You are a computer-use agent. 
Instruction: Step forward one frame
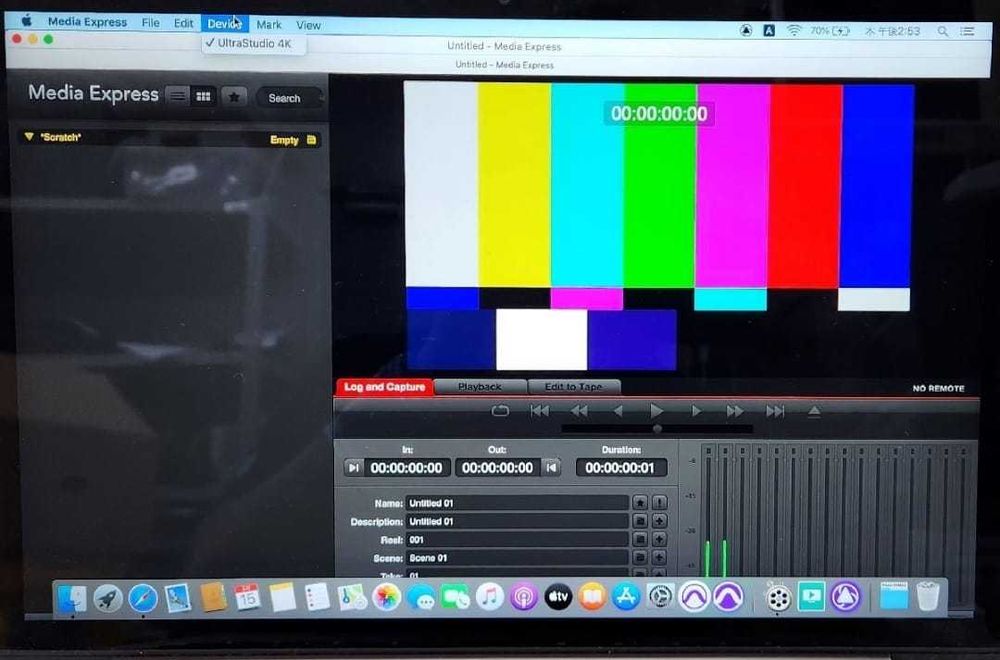(696, 411)
